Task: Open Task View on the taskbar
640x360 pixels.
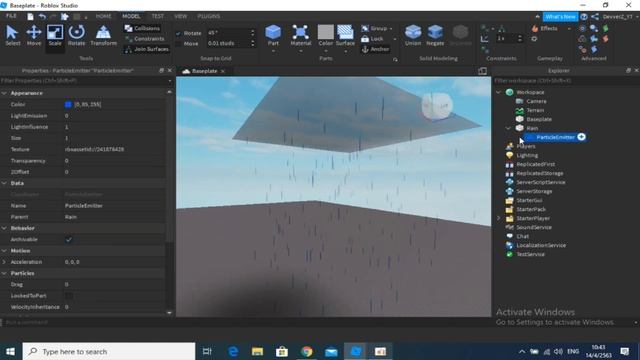Action: (207, 351)
